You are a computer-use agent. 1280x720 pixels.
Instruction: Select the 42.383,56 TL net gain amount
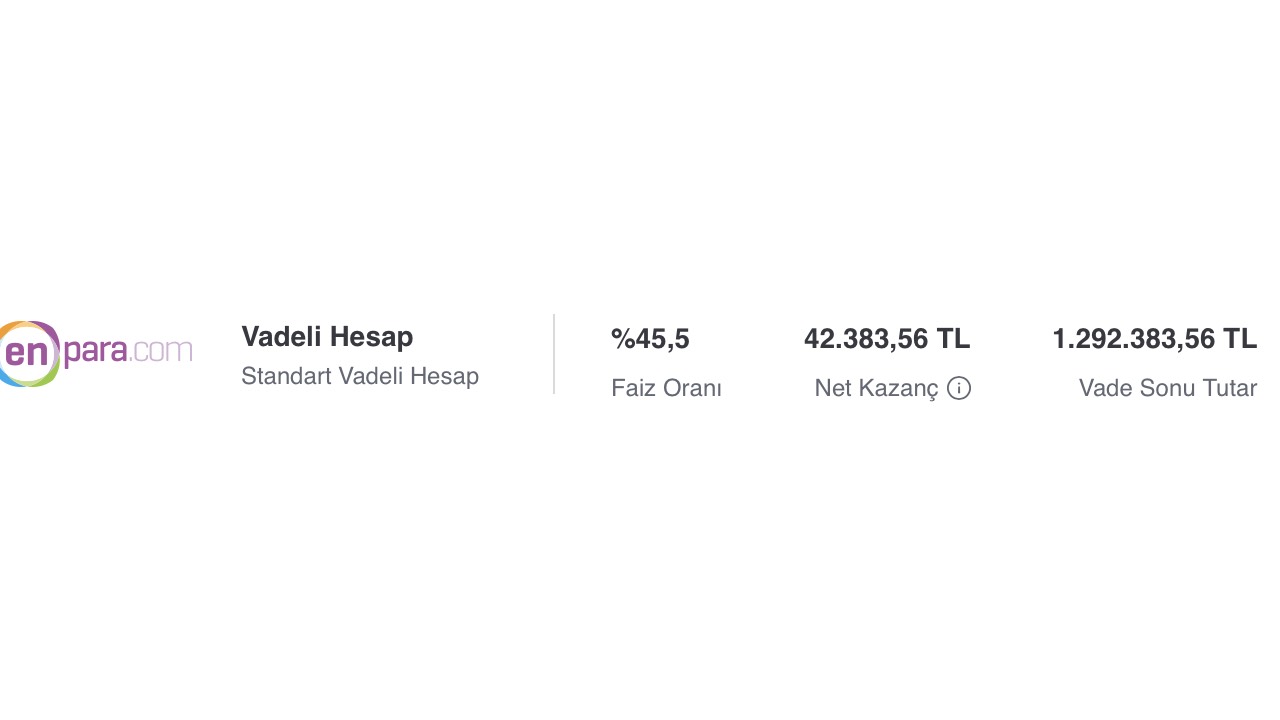(887, 339)
